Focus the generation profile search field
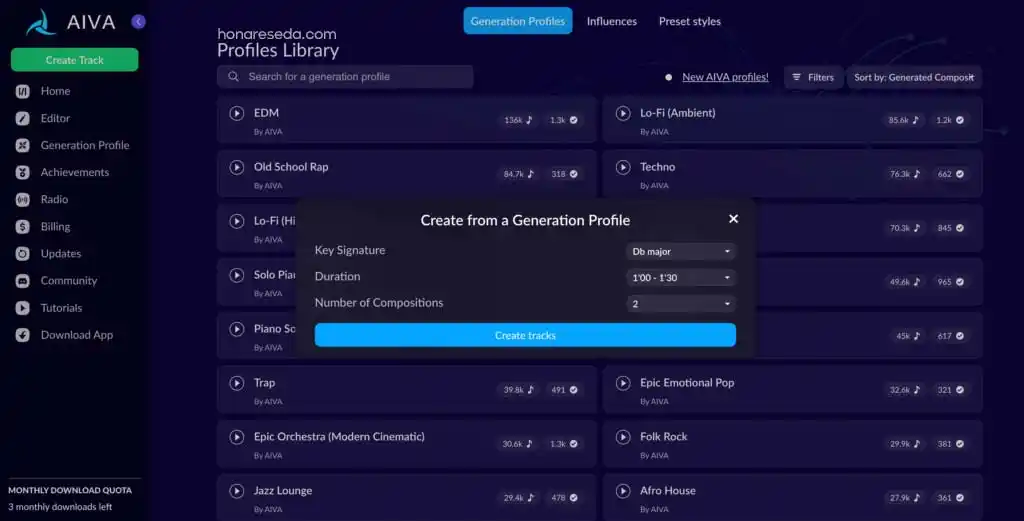 click(x=345, y=76)
